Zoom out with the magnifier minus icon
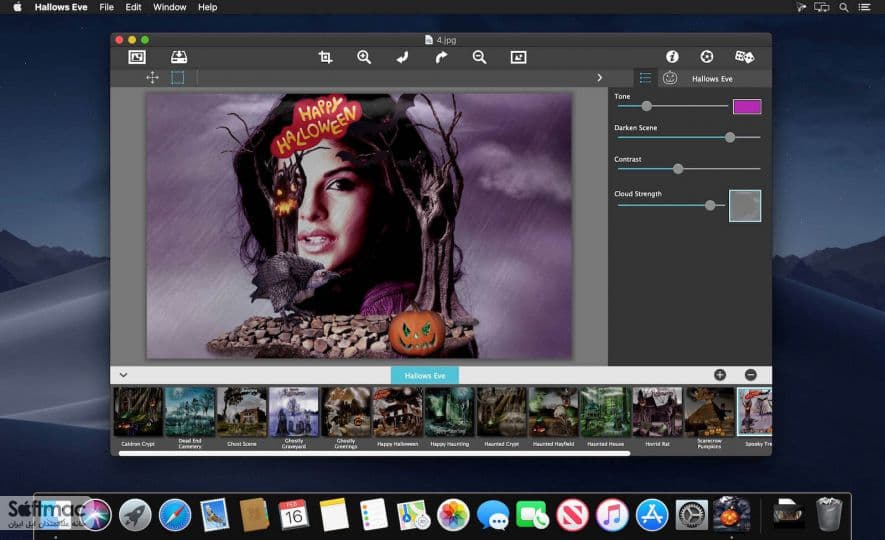The image size is (885, 540). [x=479, y=57]
